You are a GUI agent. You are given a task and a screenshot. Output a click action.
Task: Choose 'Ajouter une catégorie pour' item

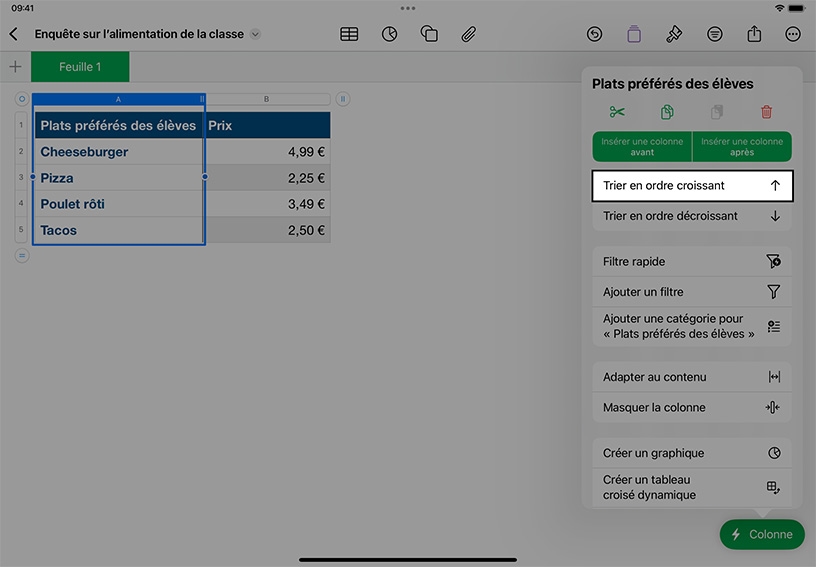pos(692,326)
